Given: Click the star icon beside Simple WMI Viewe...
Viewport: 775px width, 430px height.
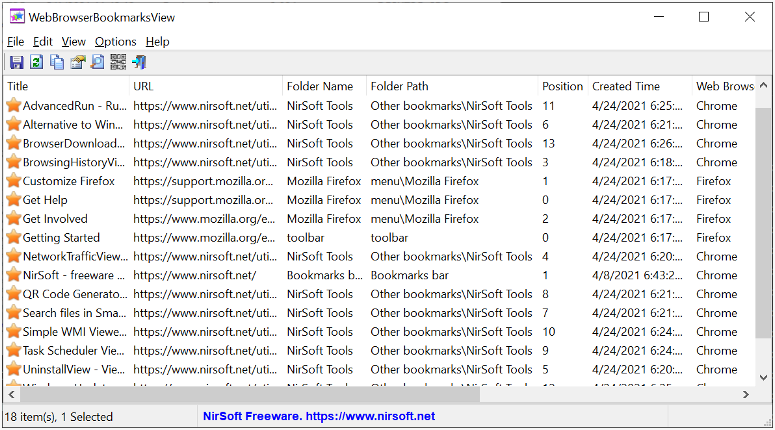Looking at the screenshot, I should click(13, 331).
